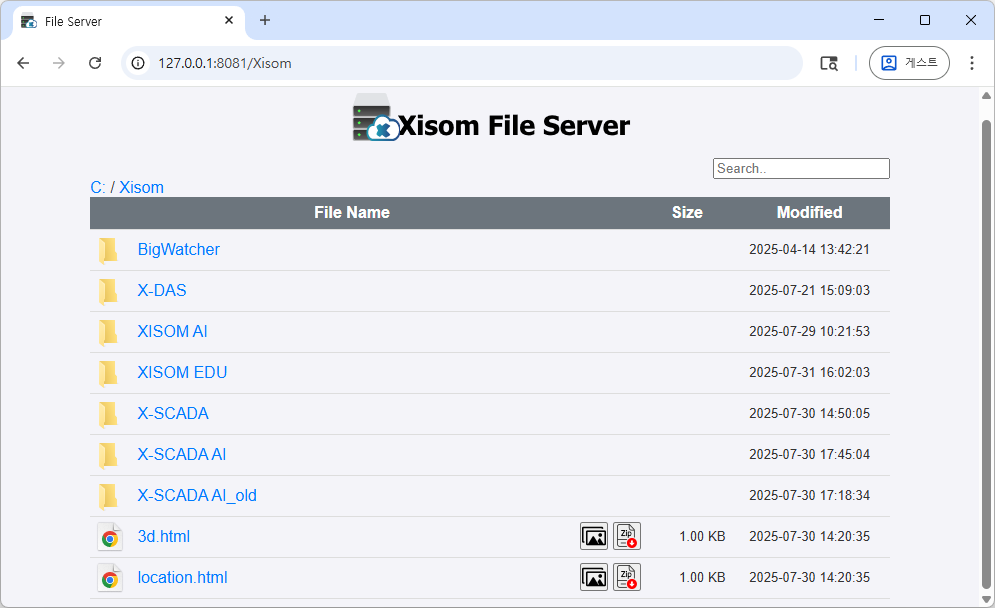View site information icon in address bar
Screen dimensions: 995x608
pos(138,63)
